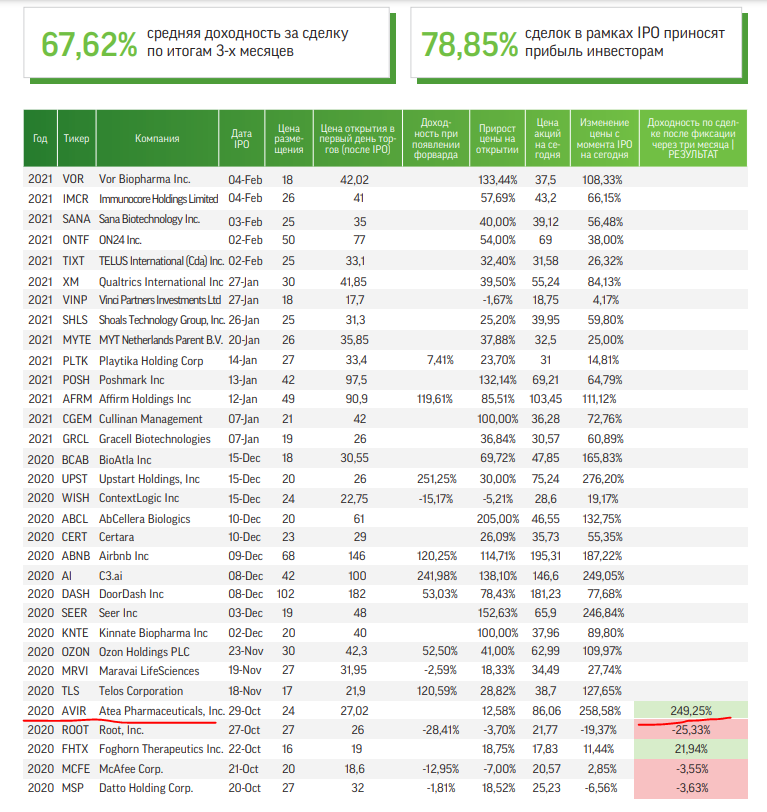Click 'Gracell Biotechnologies' company name

(155, 439)
